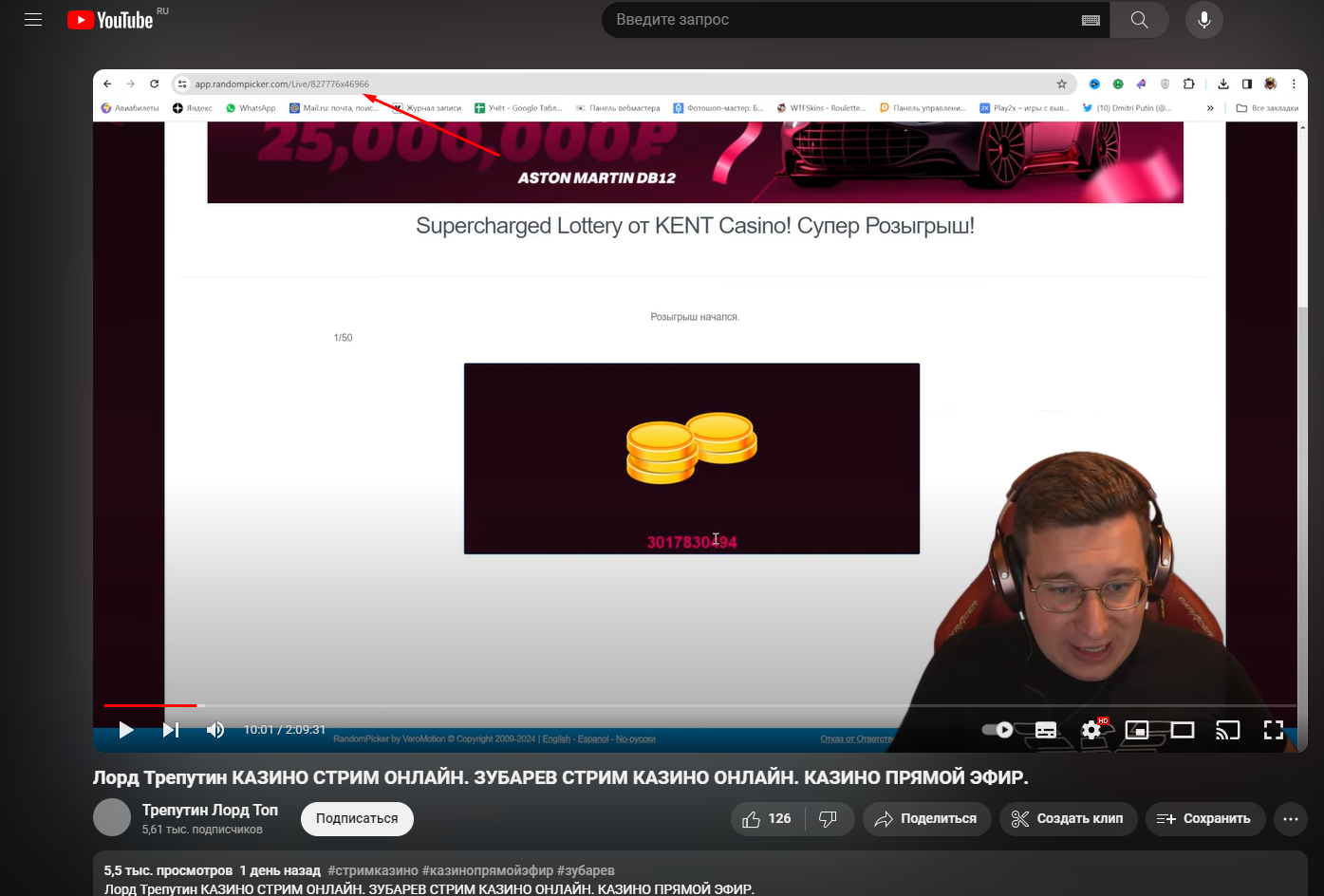
Task: Like the video showing 126 likes
Action: pos(768,819)
